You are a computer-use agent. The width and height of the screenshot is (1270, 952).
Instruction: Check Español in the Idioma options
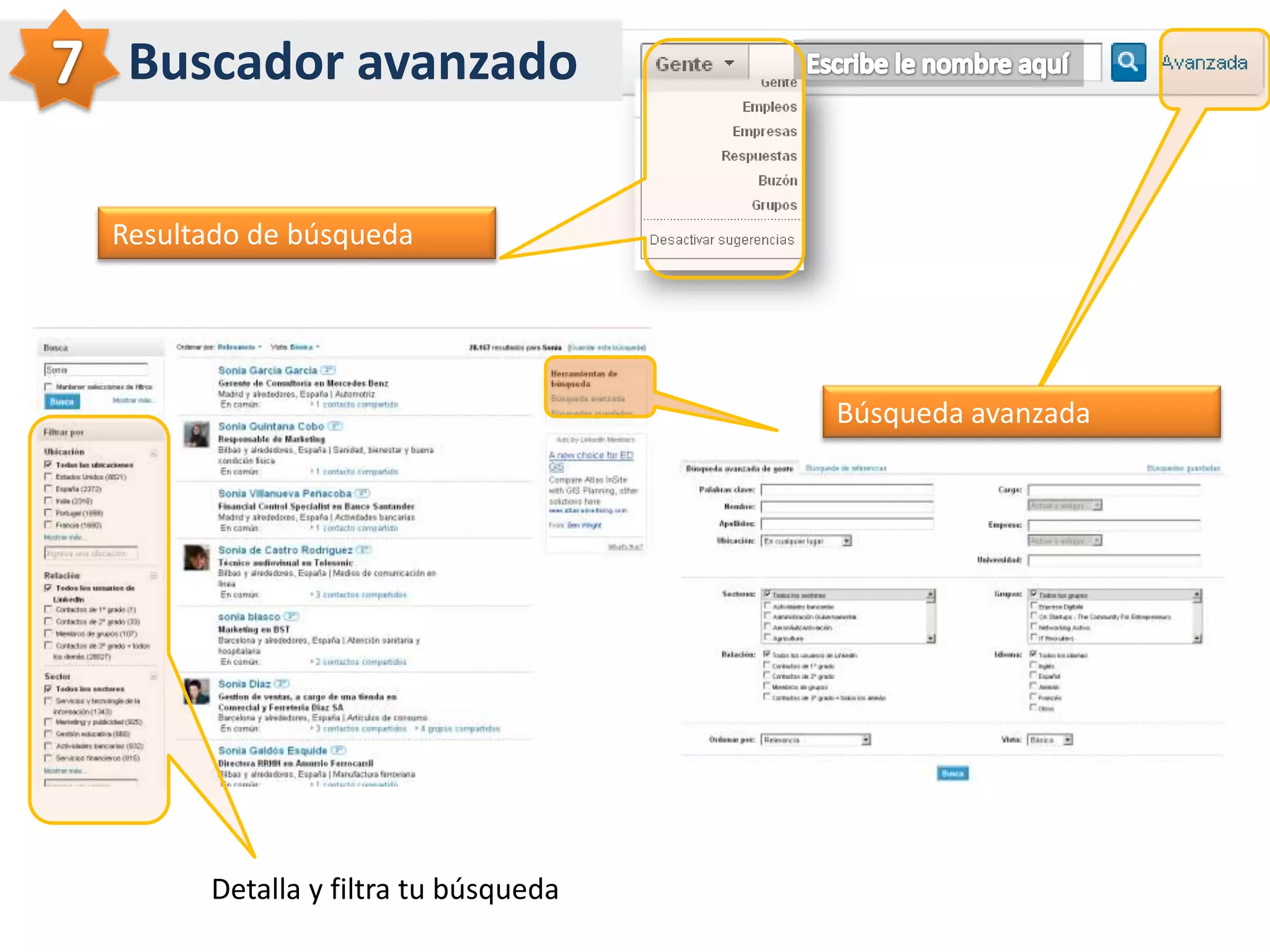tap(1034, 676)
